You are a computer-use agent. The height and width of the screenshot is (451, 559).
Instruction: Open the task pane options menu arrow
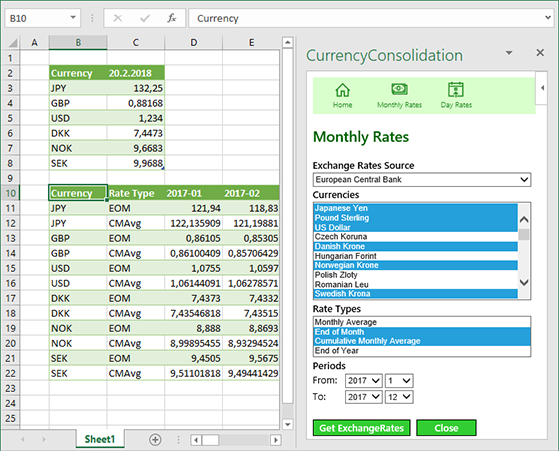tap(509, 53)
